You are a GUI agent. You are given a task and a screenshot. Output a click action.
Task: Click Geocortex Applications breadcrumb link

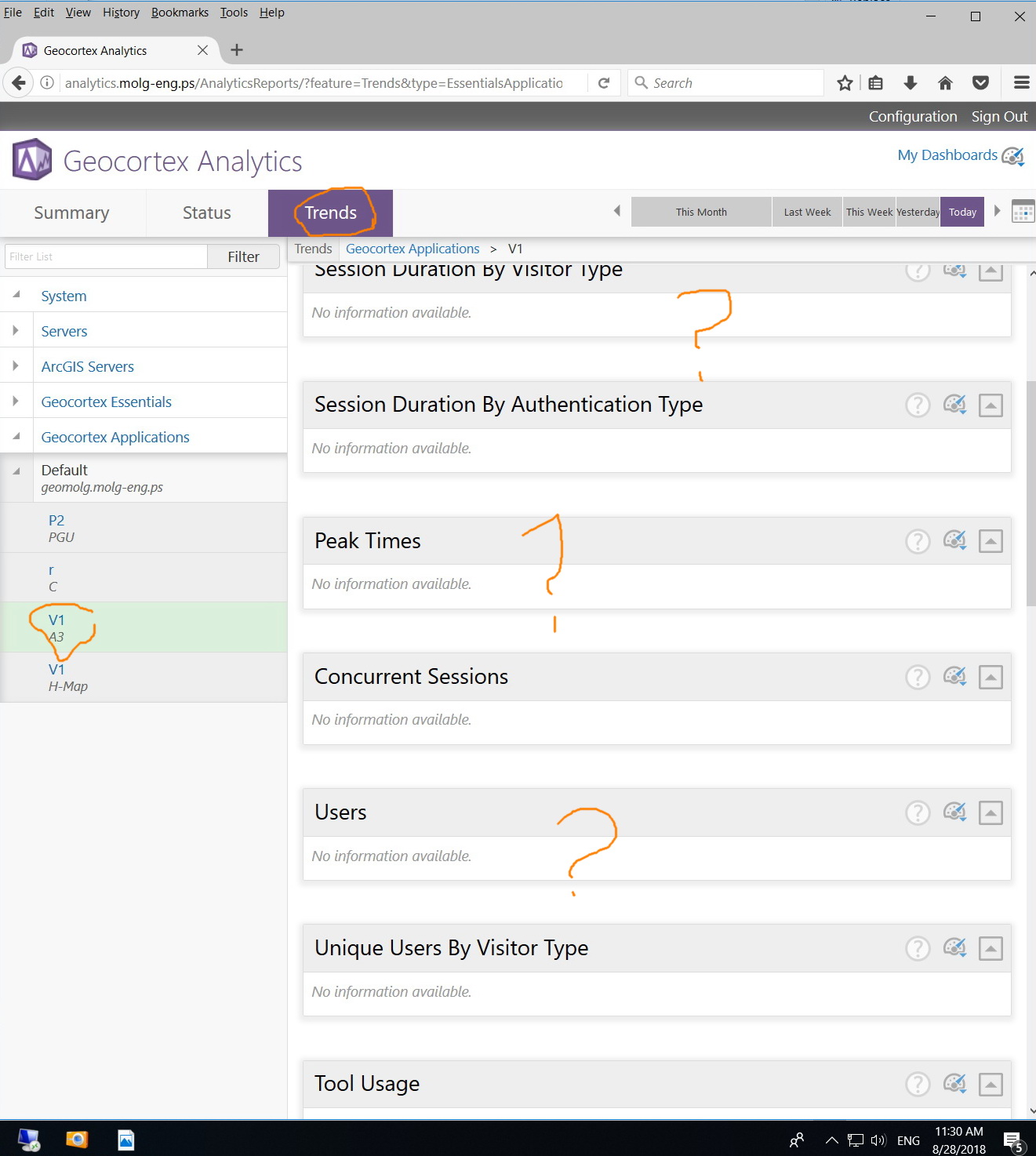(x=413, y=249)
